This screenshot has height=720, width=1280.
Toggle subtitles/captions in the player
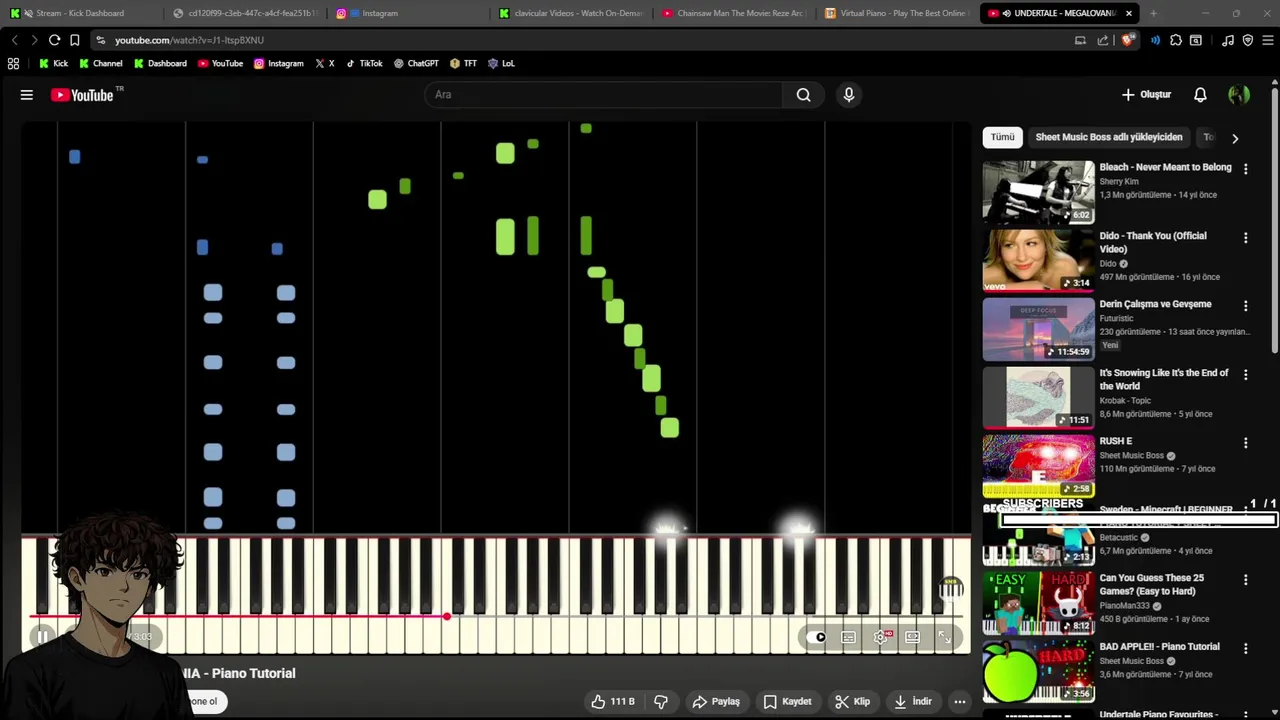[x=848, y=637]
